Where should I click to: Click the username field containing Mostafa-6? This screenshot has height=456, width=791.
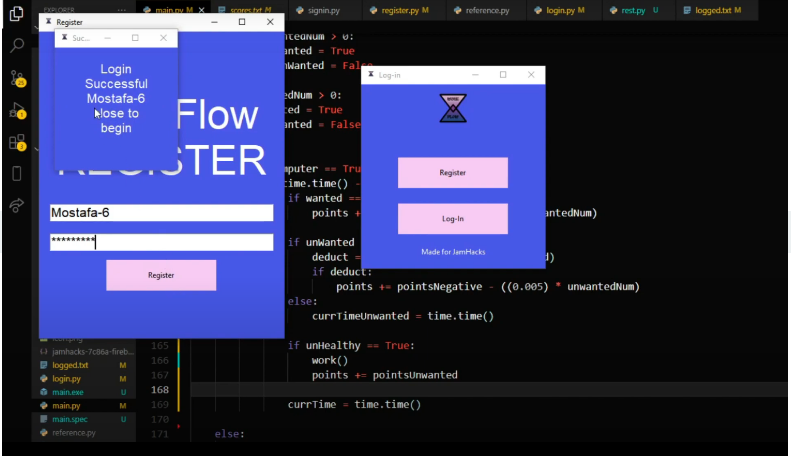(161, 213)
